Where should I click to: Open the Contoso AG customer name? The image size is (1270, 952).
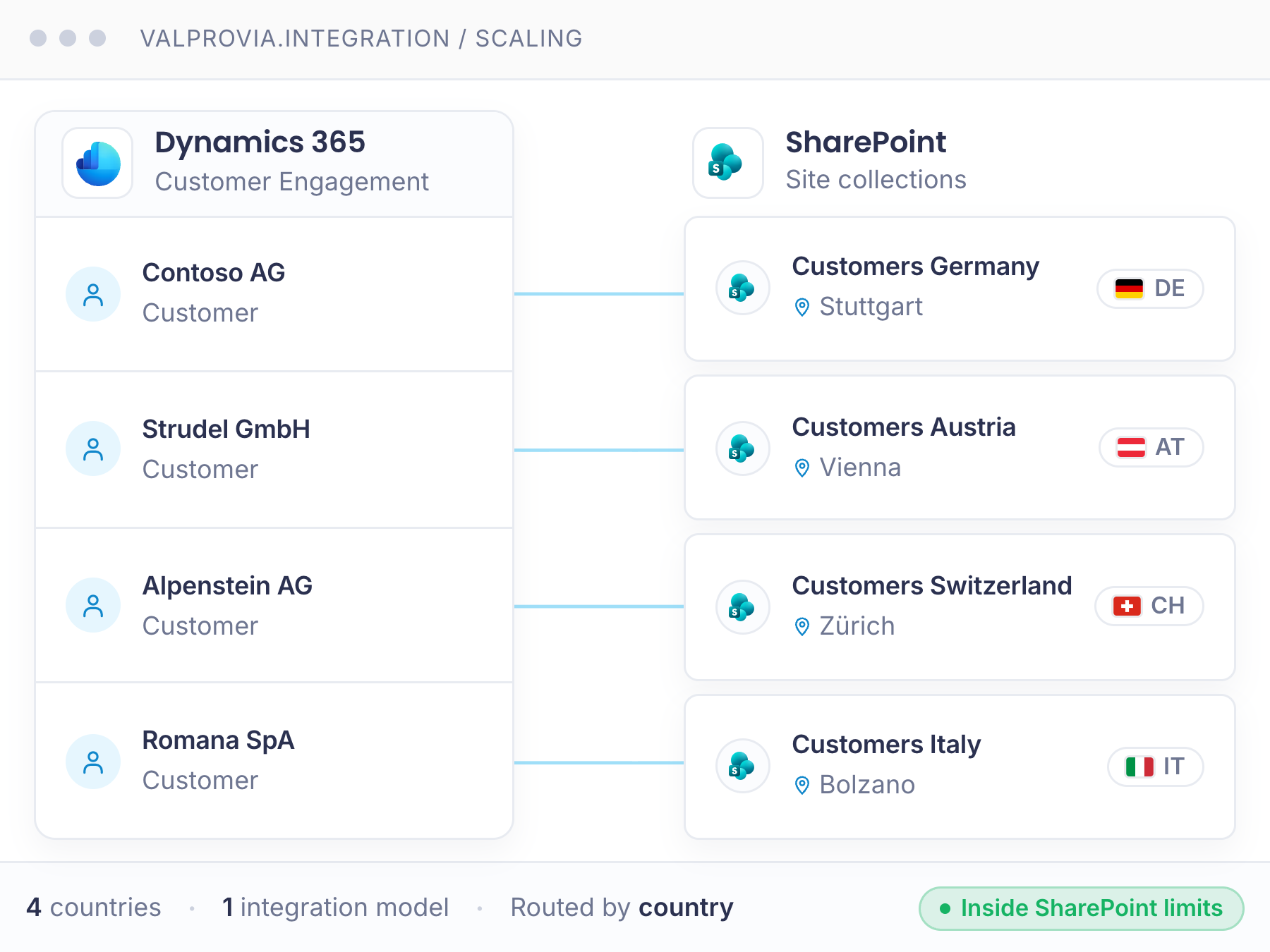(214, 273)
